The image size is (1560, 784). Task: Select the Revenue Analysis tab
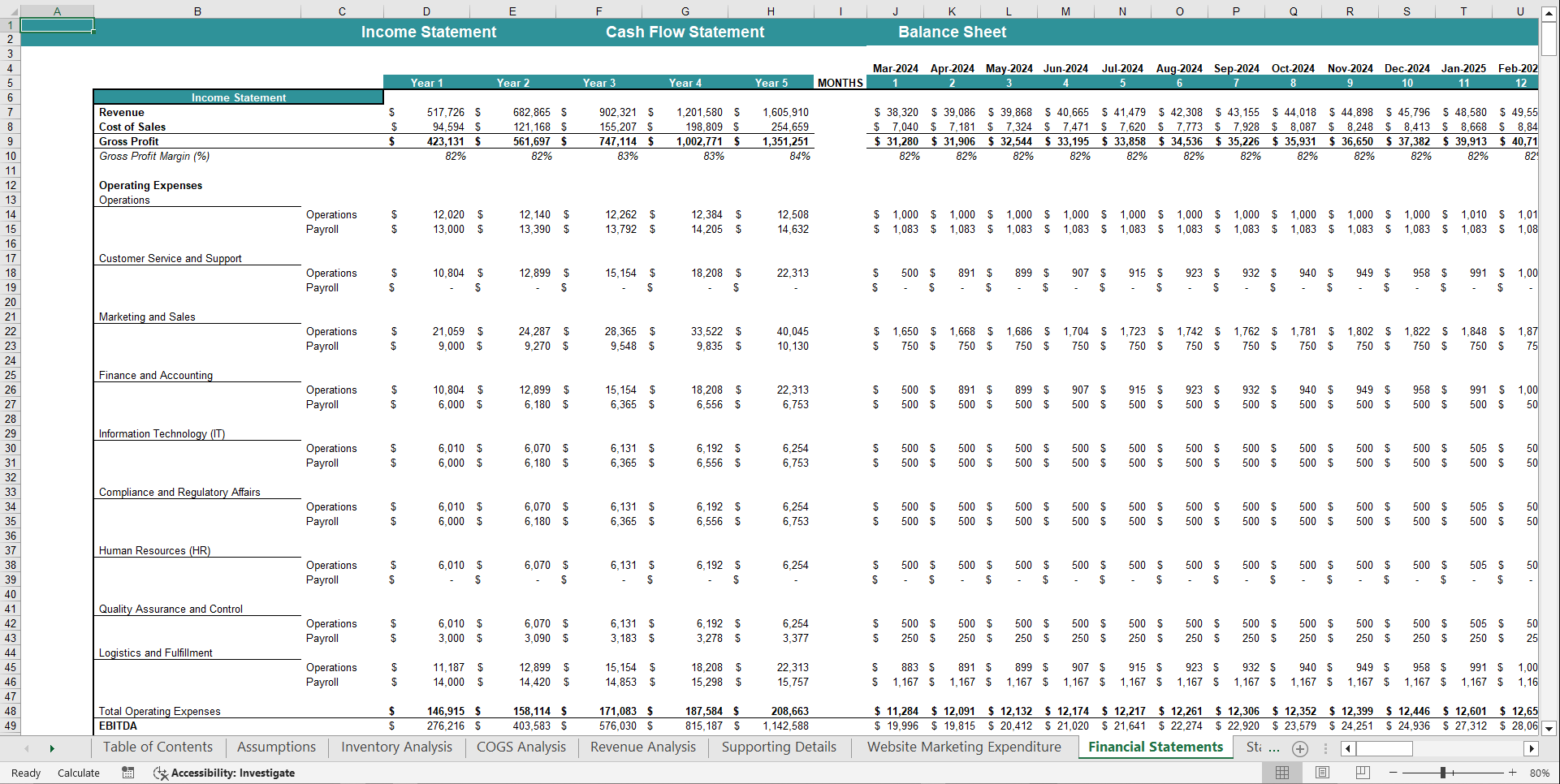coord(642,747)
